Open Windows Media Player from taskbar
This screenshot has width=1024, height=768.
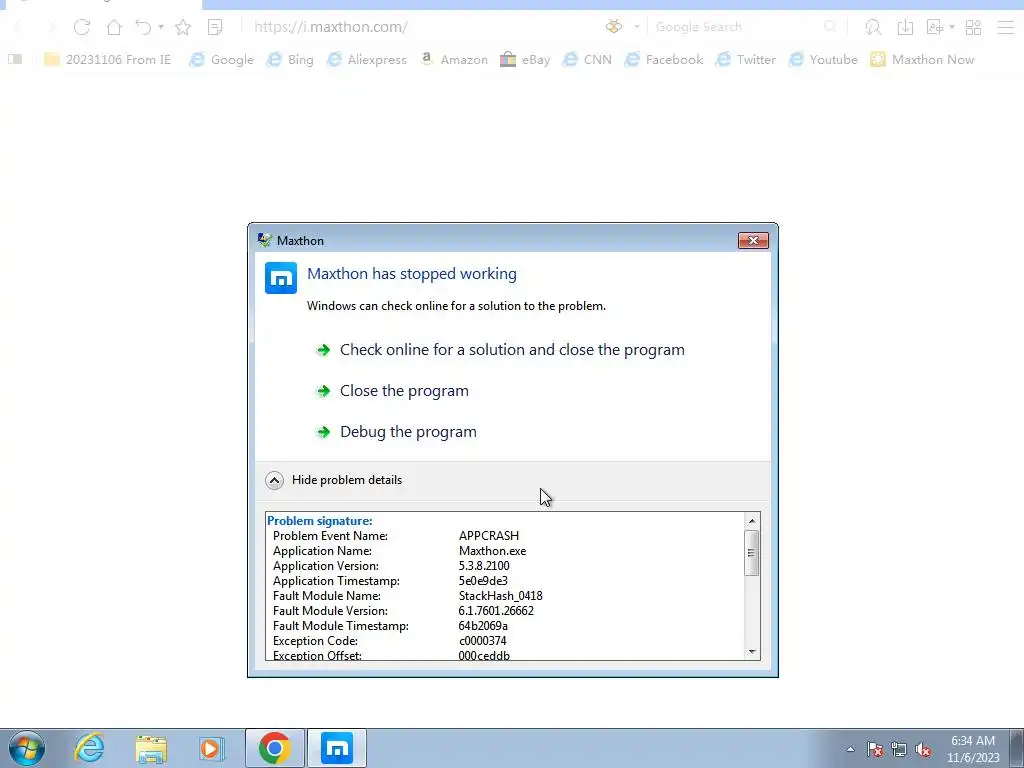coord(212,748)
